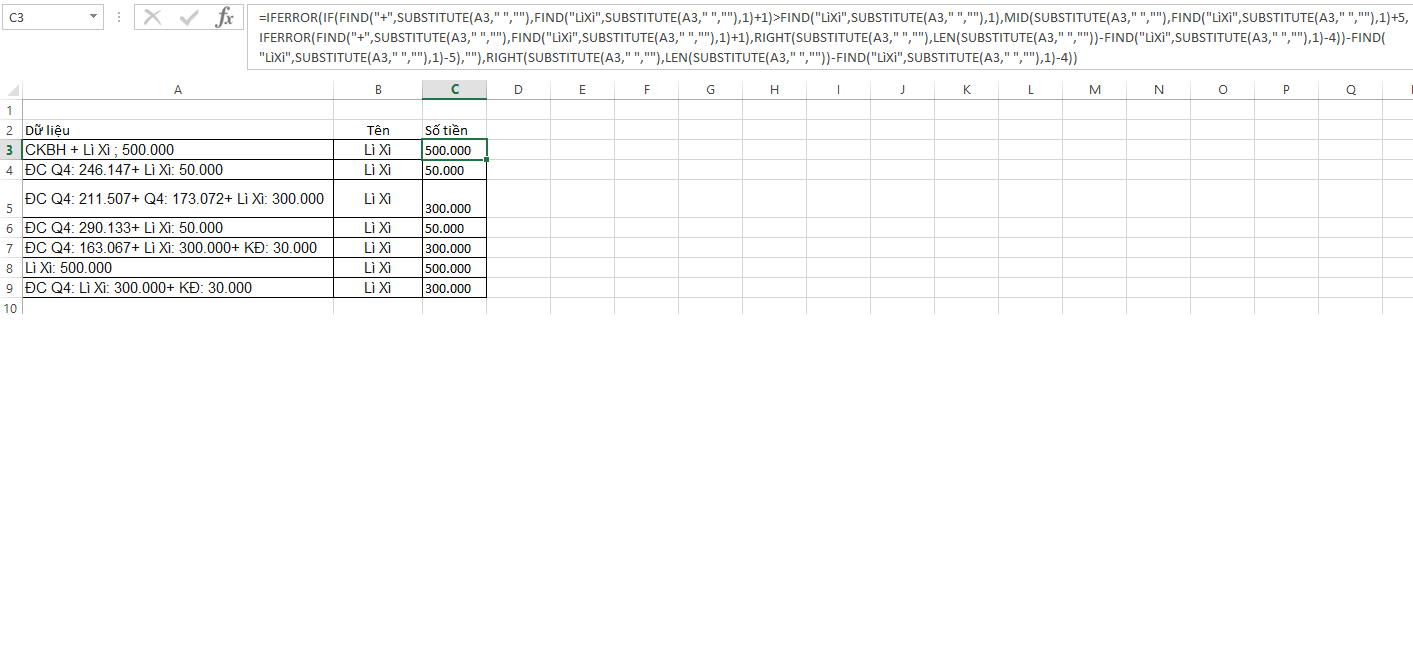Click the Select All corner triangle
The height and width of the screenshot is (648, 1413).
[11, 90]
